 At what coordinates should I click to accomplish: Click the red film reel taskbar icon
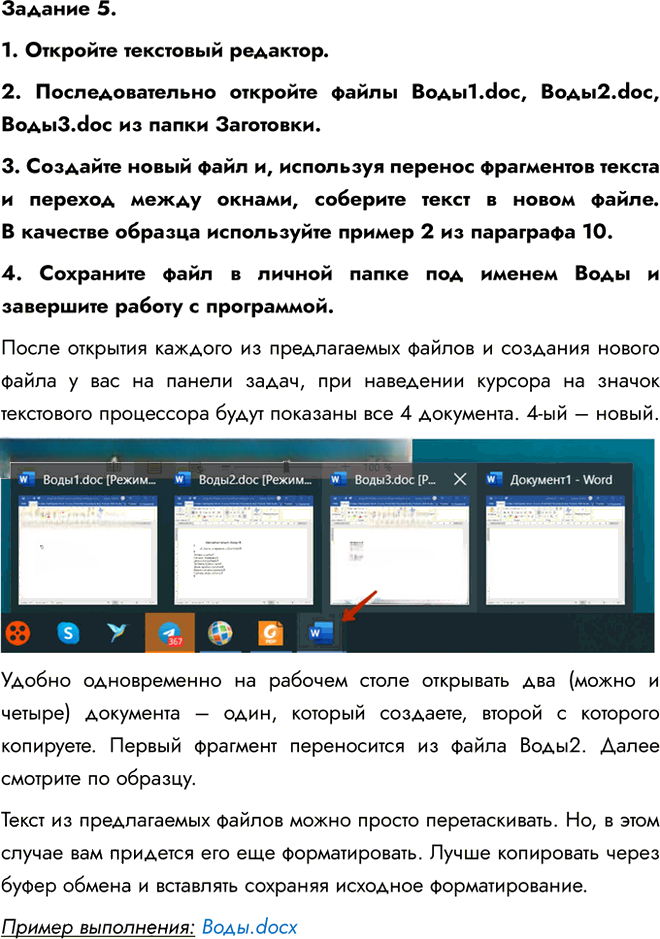click(x=18, y=632)
